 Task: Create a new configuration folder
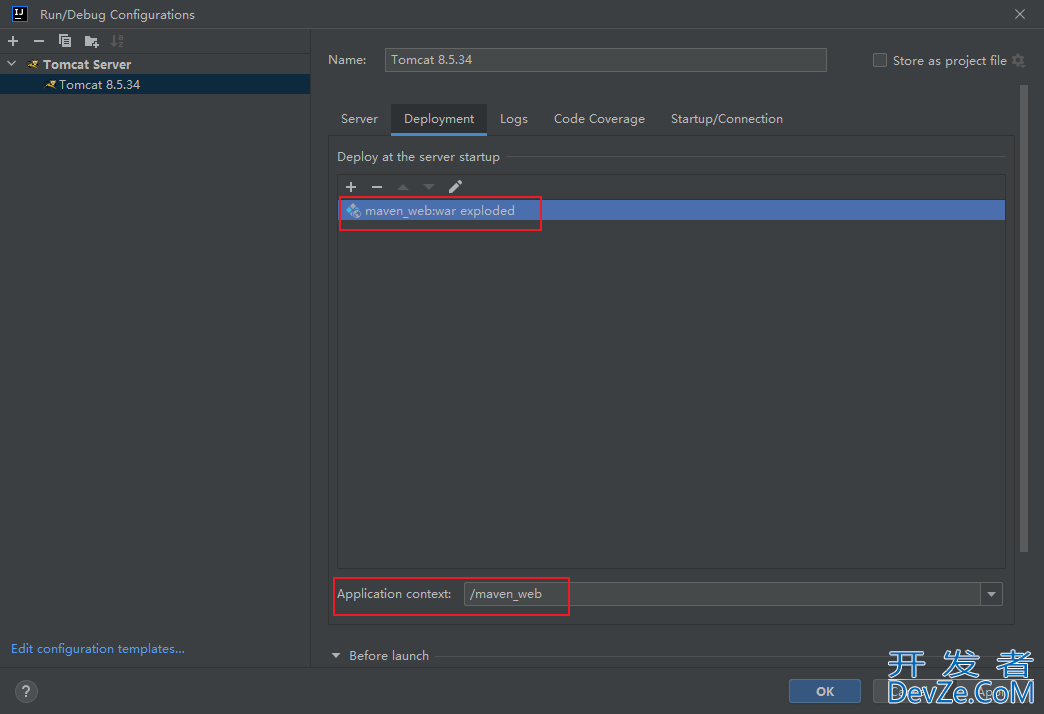(91, 41)
